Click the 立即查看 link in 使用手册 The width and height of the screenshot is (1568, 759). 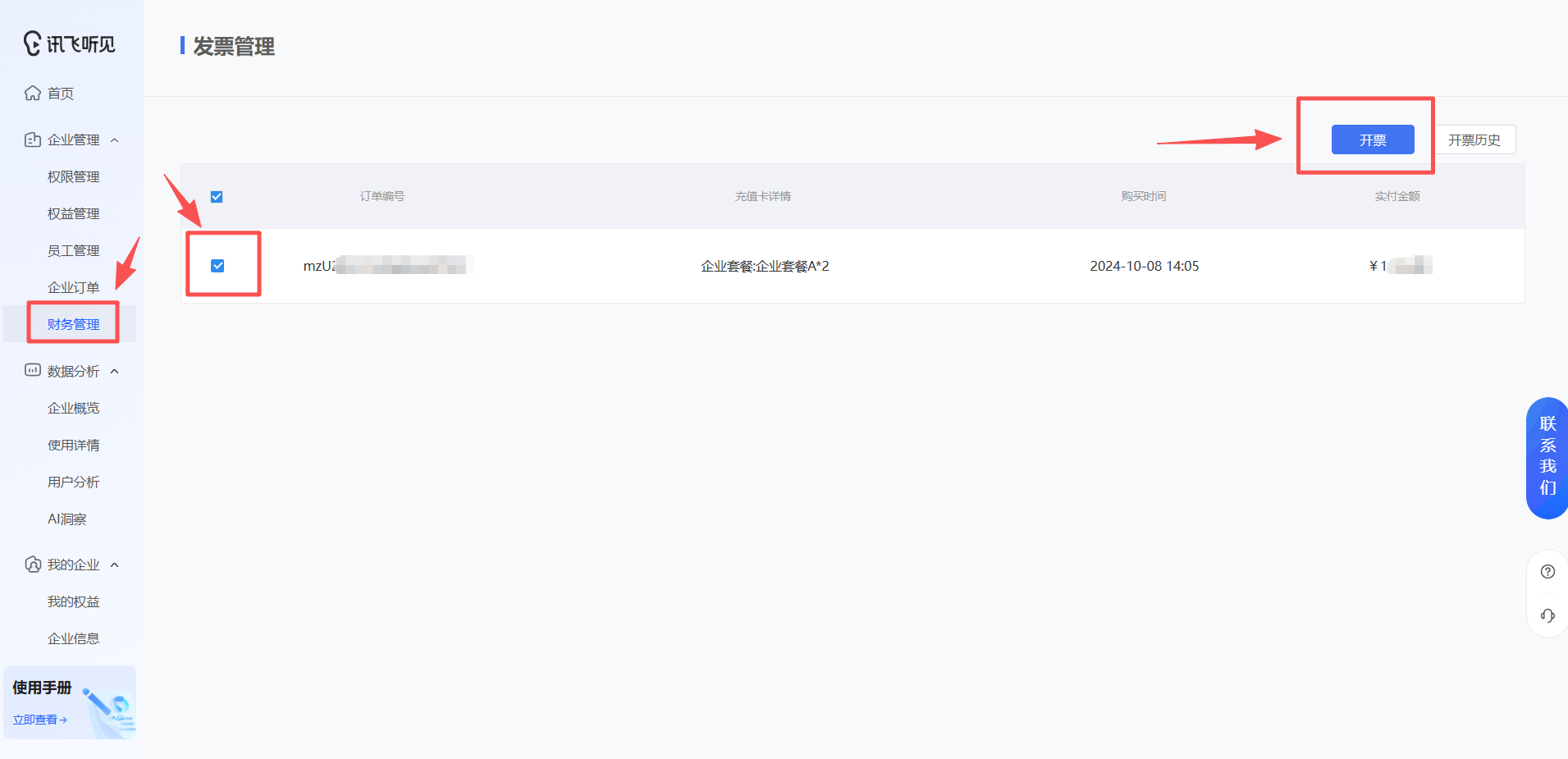[39, 719]
